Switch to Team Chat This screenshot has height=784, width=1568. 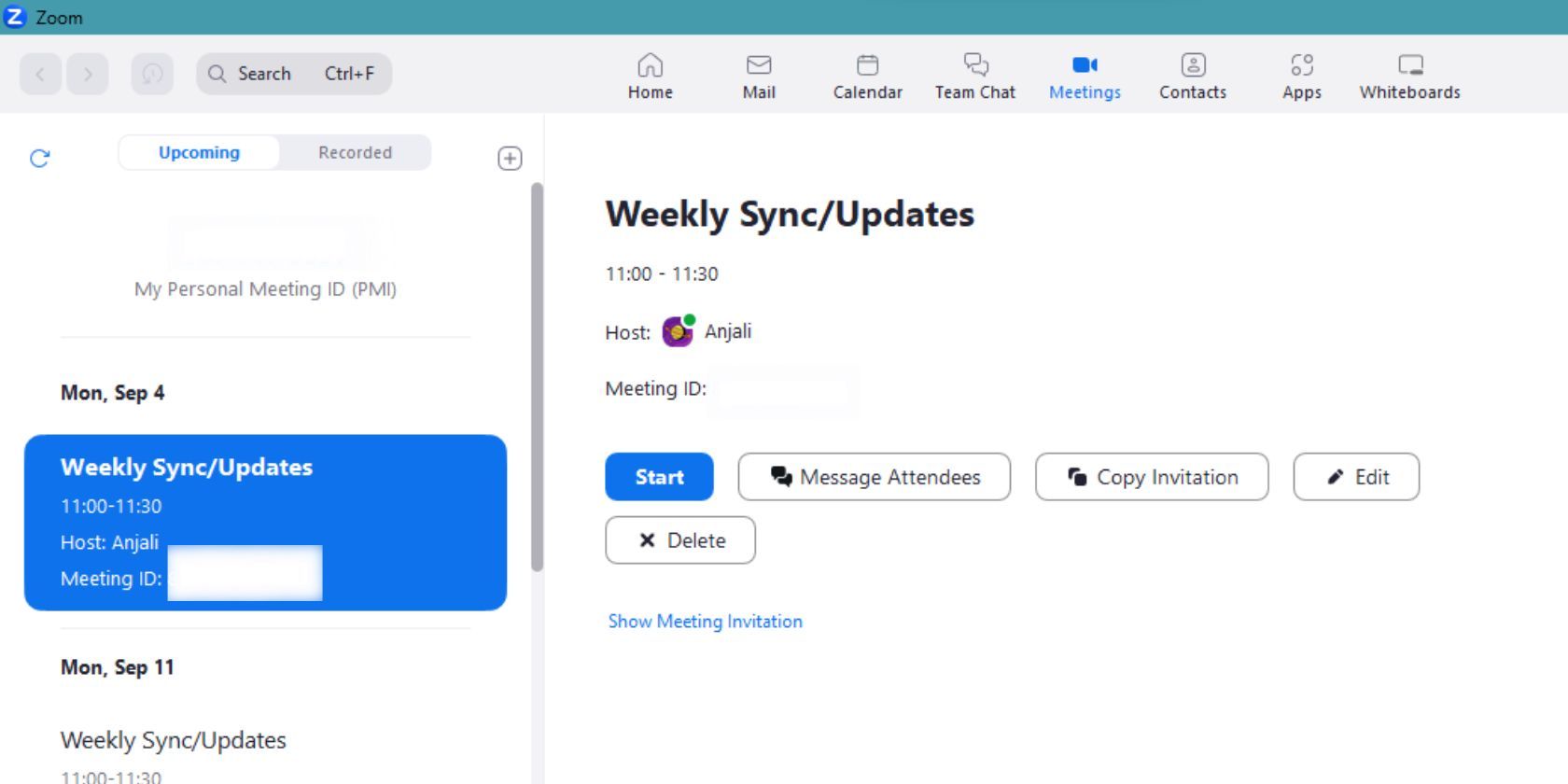coord(975,77)
